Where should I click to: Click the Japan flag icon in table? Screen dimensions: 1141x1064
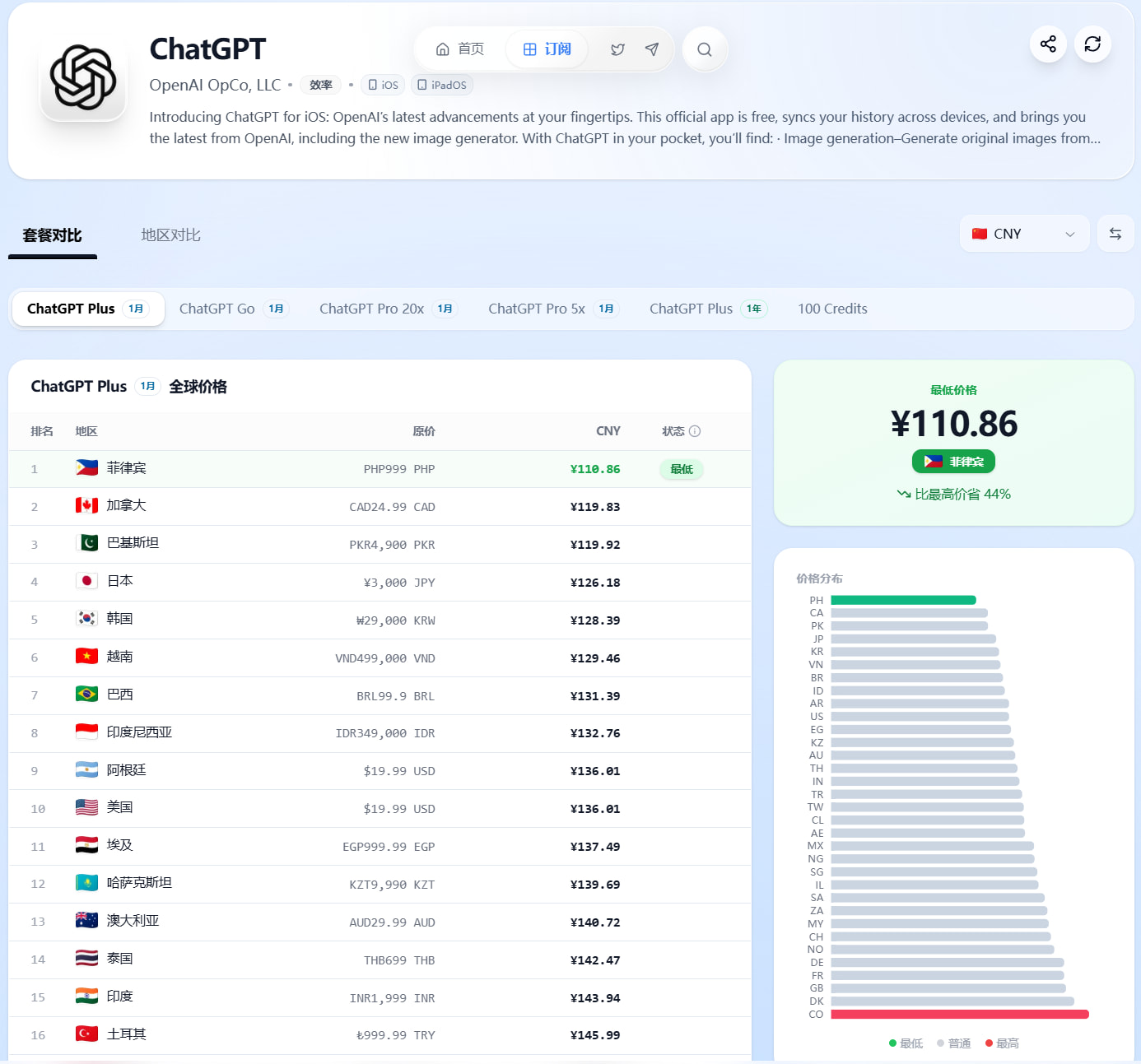86,581
